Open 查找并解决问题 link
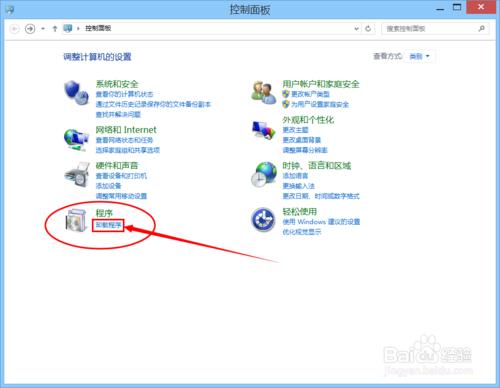 point(118,114)
